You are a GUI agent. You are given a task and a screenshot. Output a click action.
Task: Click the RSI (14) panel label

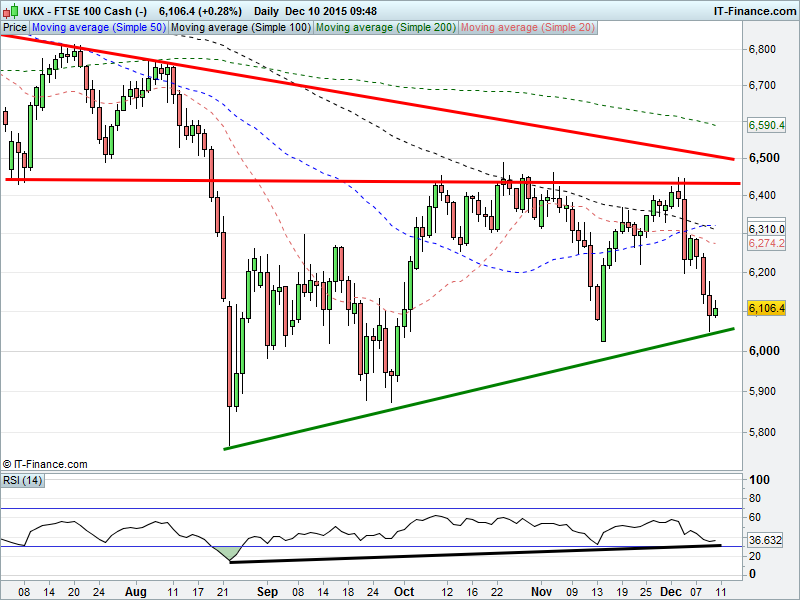click(22, 481)
